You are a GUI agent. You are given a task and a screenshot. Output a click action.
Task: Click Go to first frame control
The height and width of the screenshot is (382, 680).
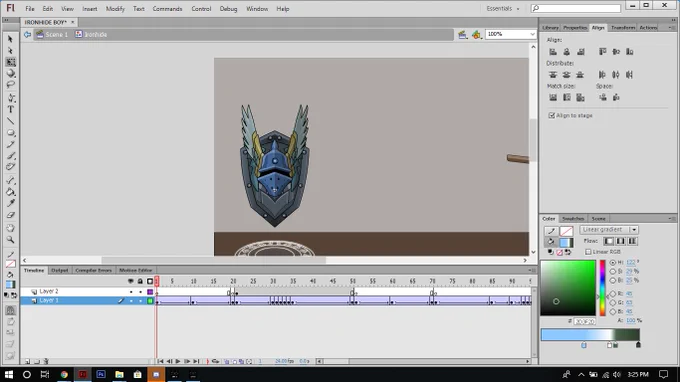click(160, 361)
